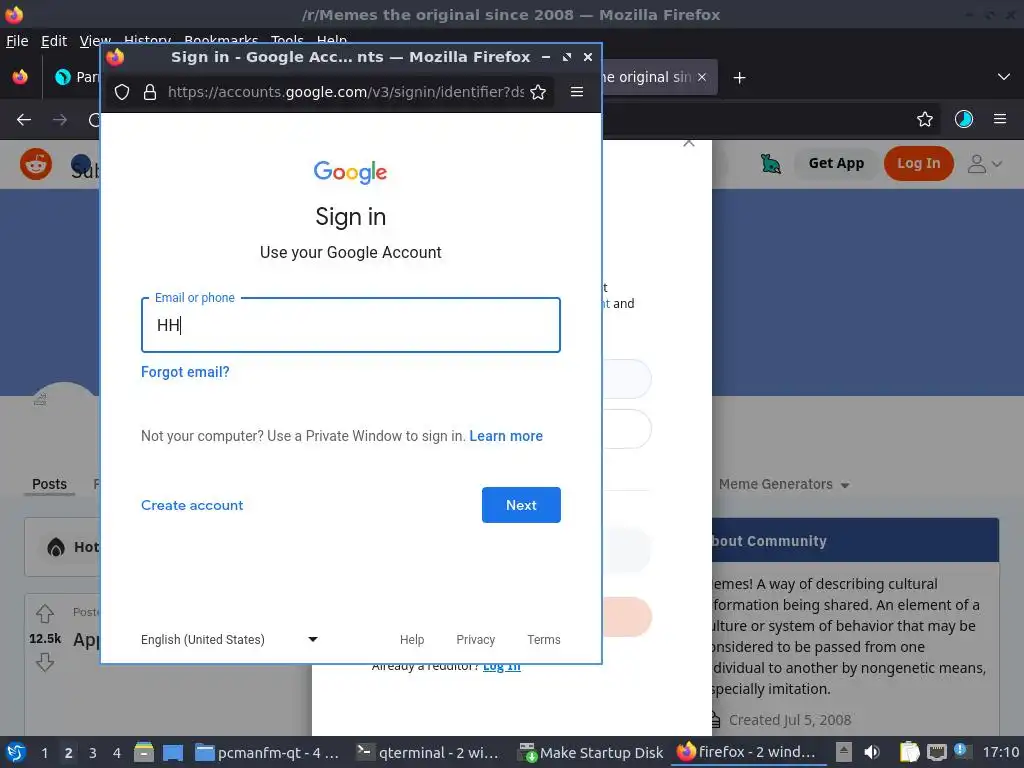The height and width of the screenshot is (768, 1024).
Task: Bookmark the Reddit page using the star icon
Action: click(x=925, y=120)
